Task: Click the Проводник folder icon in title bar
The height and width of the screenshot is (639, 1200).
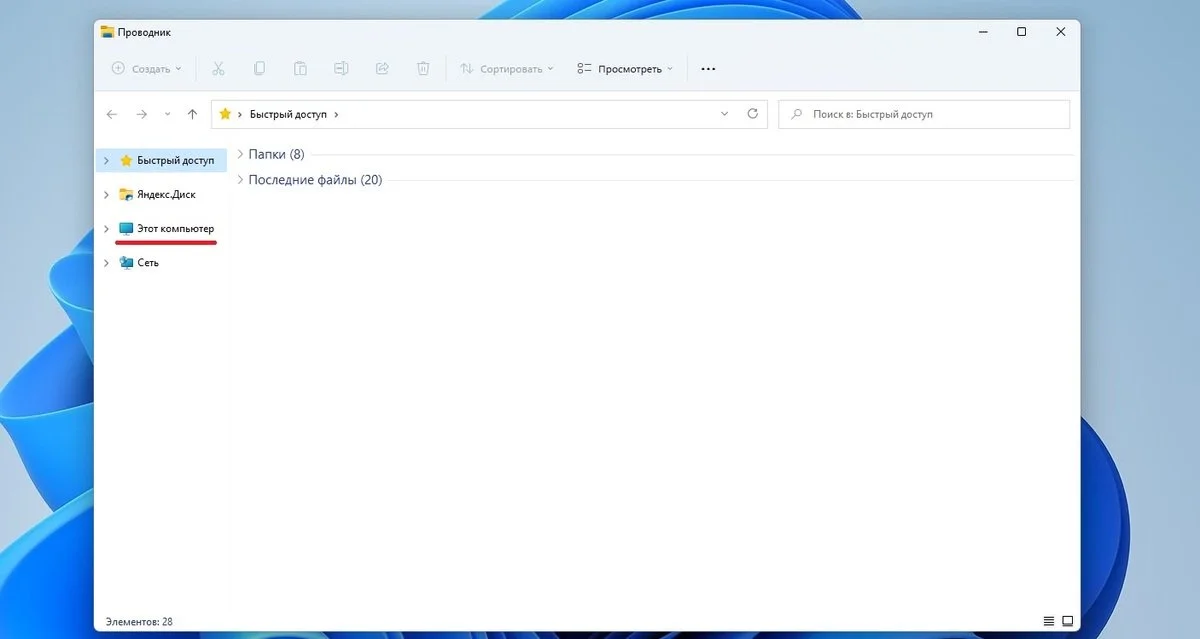Action: point(107,32)
